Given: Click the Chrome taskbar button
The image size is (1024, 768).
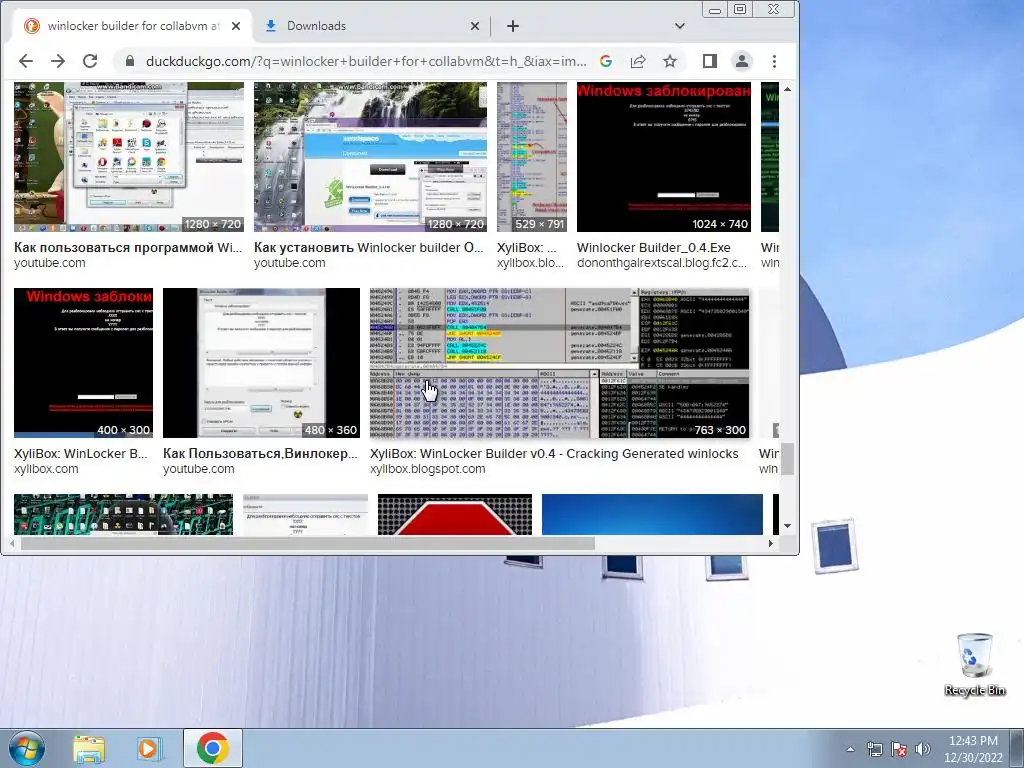Looking at the screenshot, I should point(212,748).
